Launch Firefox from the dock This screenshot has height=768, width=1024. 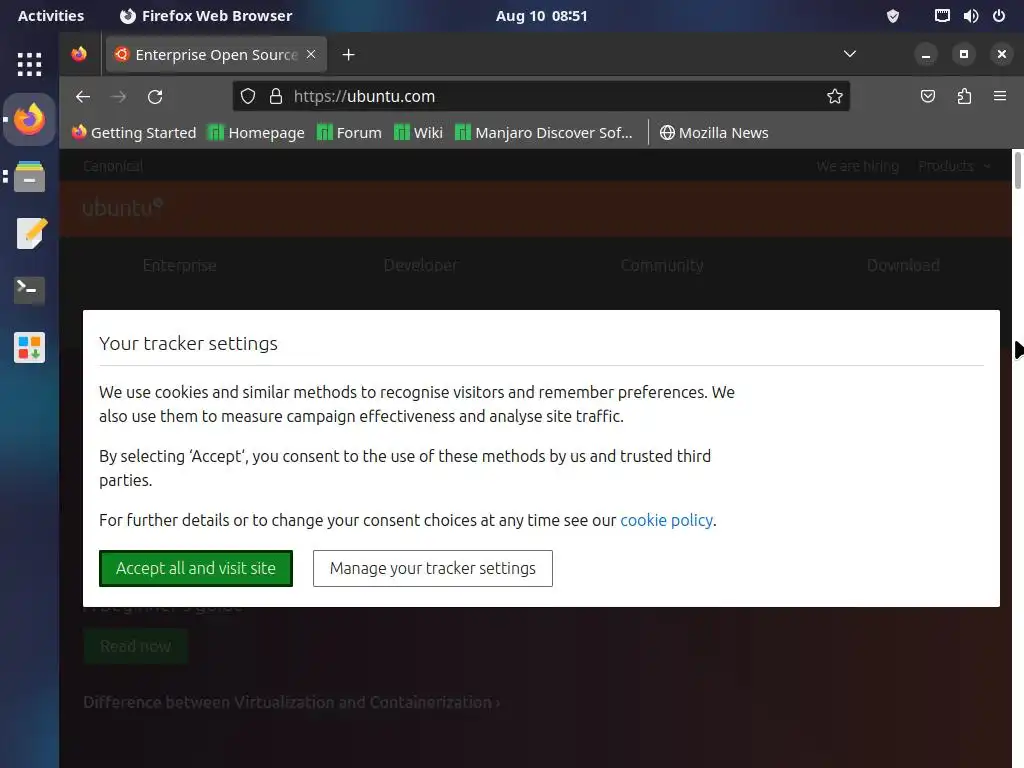pos(29,120)
